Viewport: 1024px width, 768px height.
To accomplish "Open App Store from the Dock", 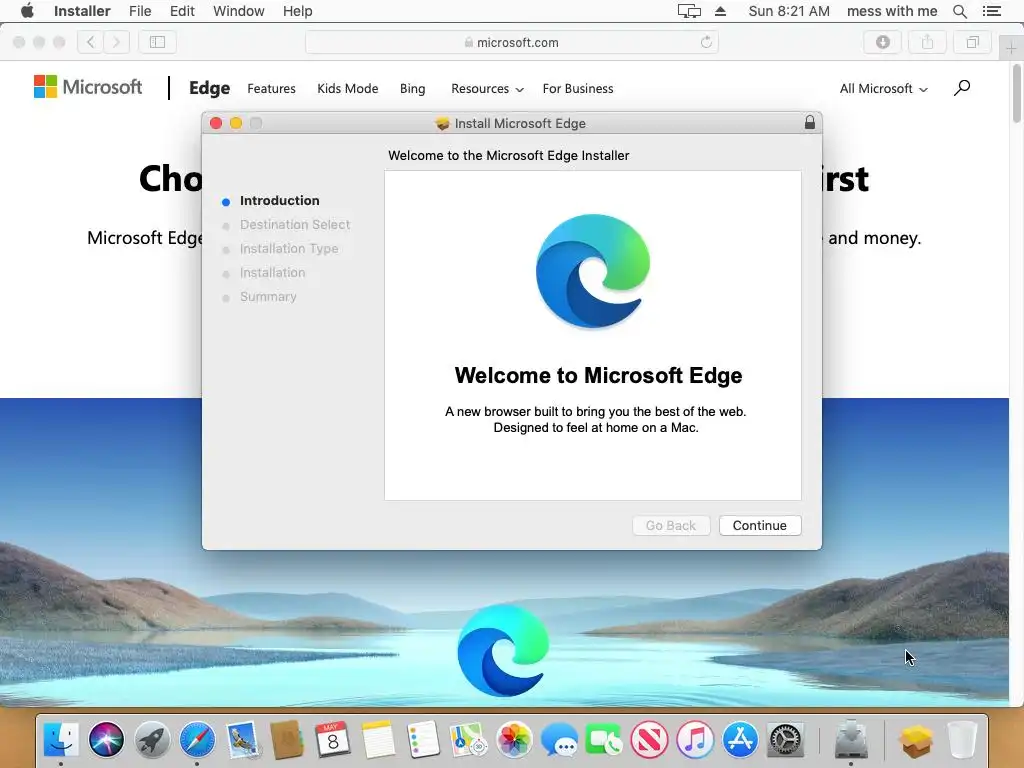I will coord(740,740).
